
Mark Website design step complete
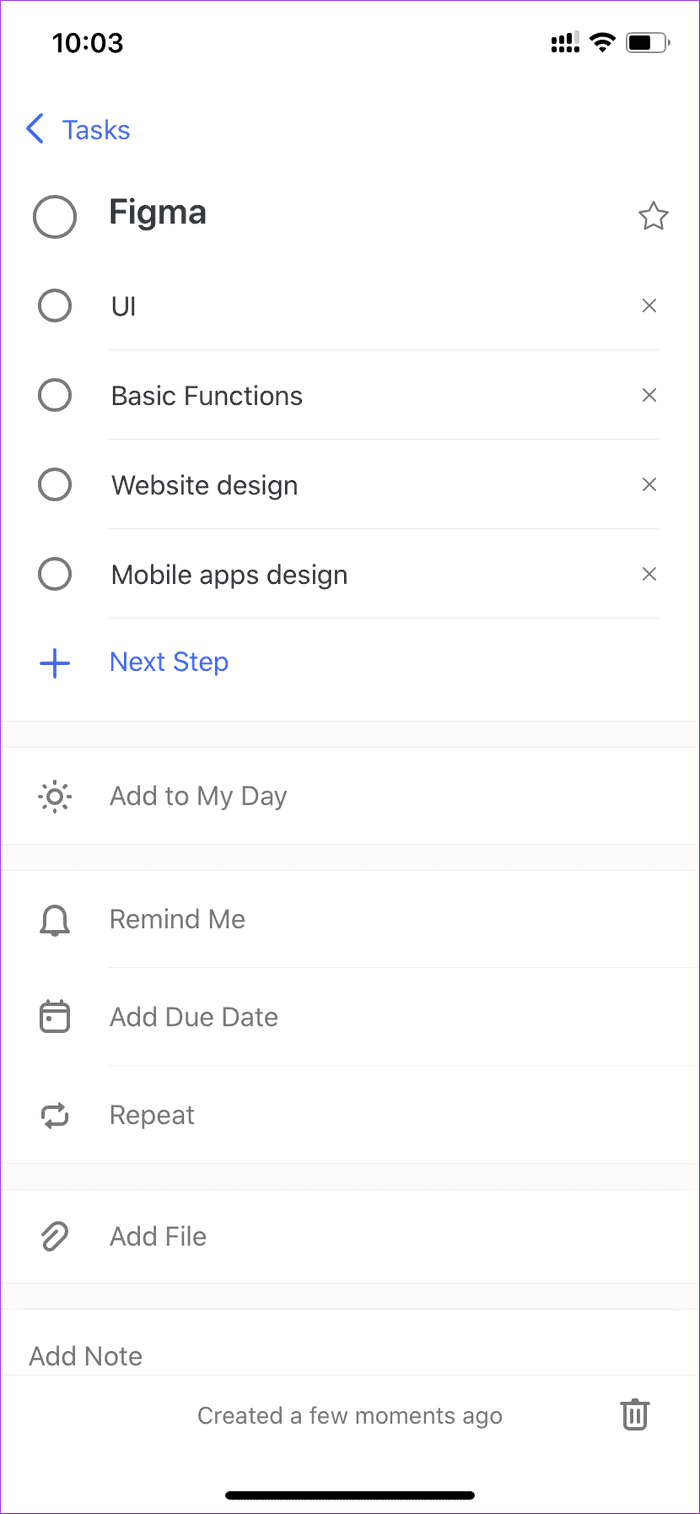(54, 485)
